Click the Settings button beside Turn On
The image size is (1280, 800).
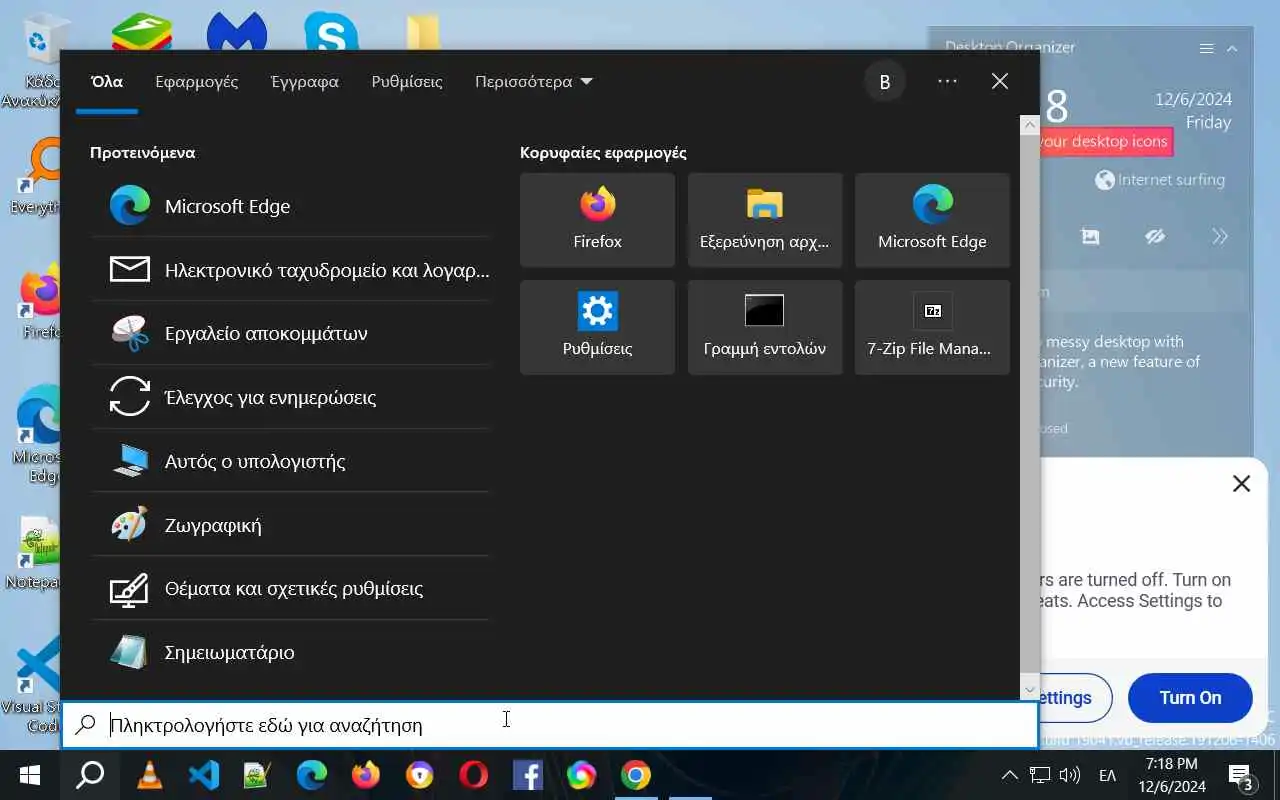1075,698
